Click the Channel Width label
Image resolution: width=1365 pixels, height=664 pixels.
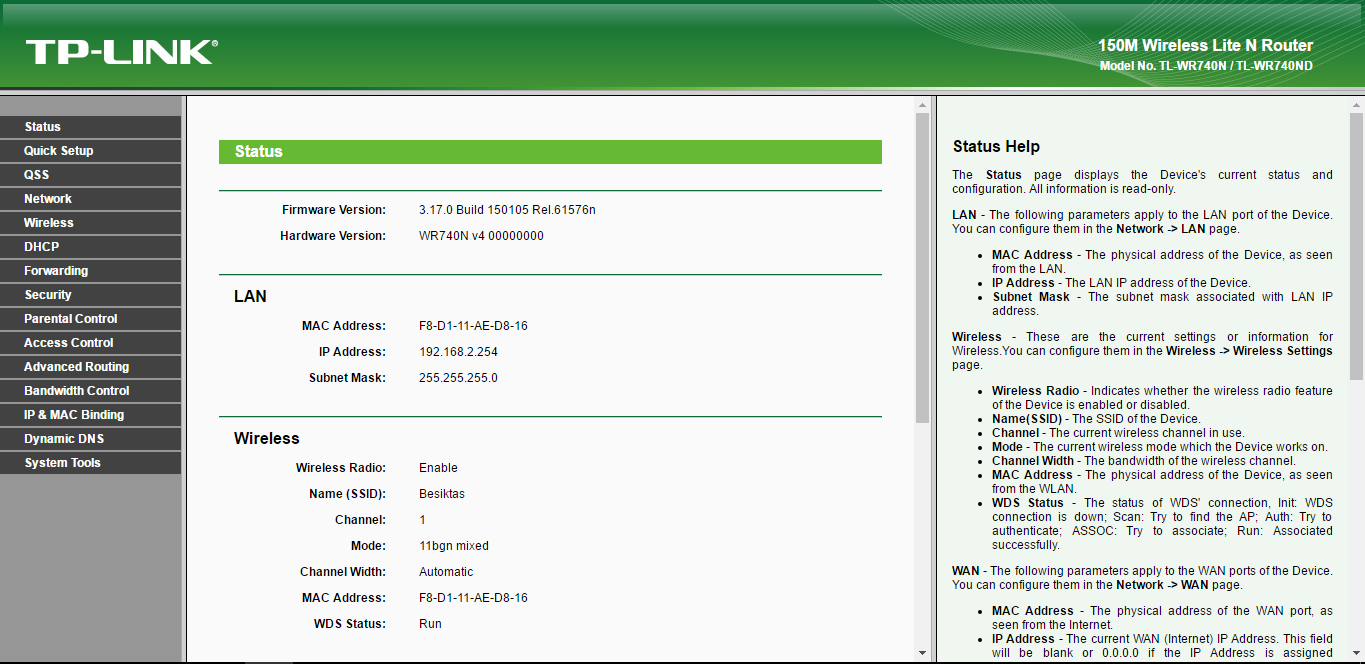pos(342,572)
